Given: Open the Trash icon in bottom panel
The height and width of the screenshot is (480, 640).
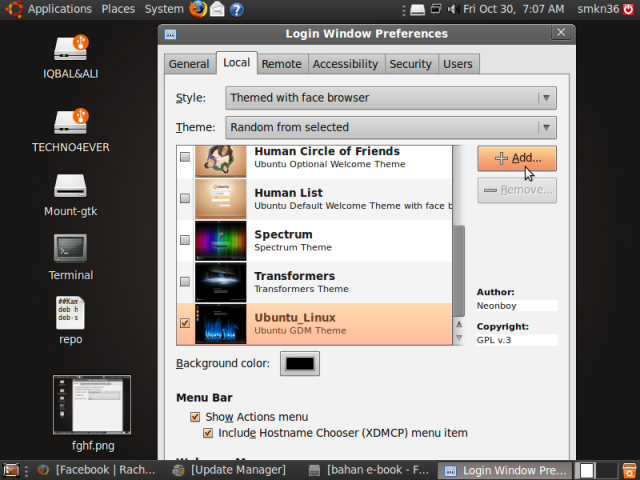Looking at the screenshot, I should (x=629, y=470).
